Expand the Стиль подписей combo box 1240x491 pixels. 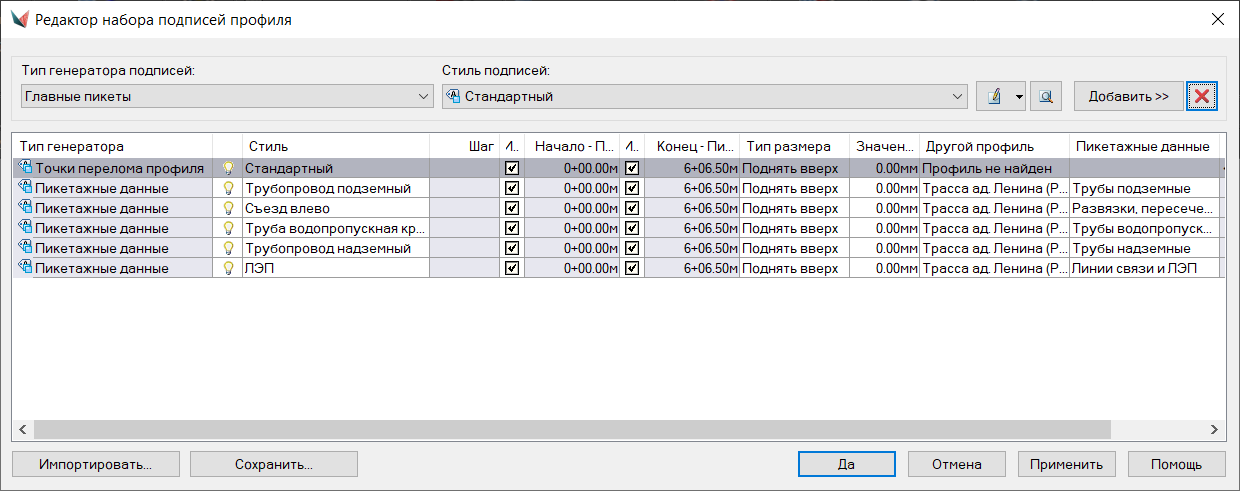tap(957, 97)
